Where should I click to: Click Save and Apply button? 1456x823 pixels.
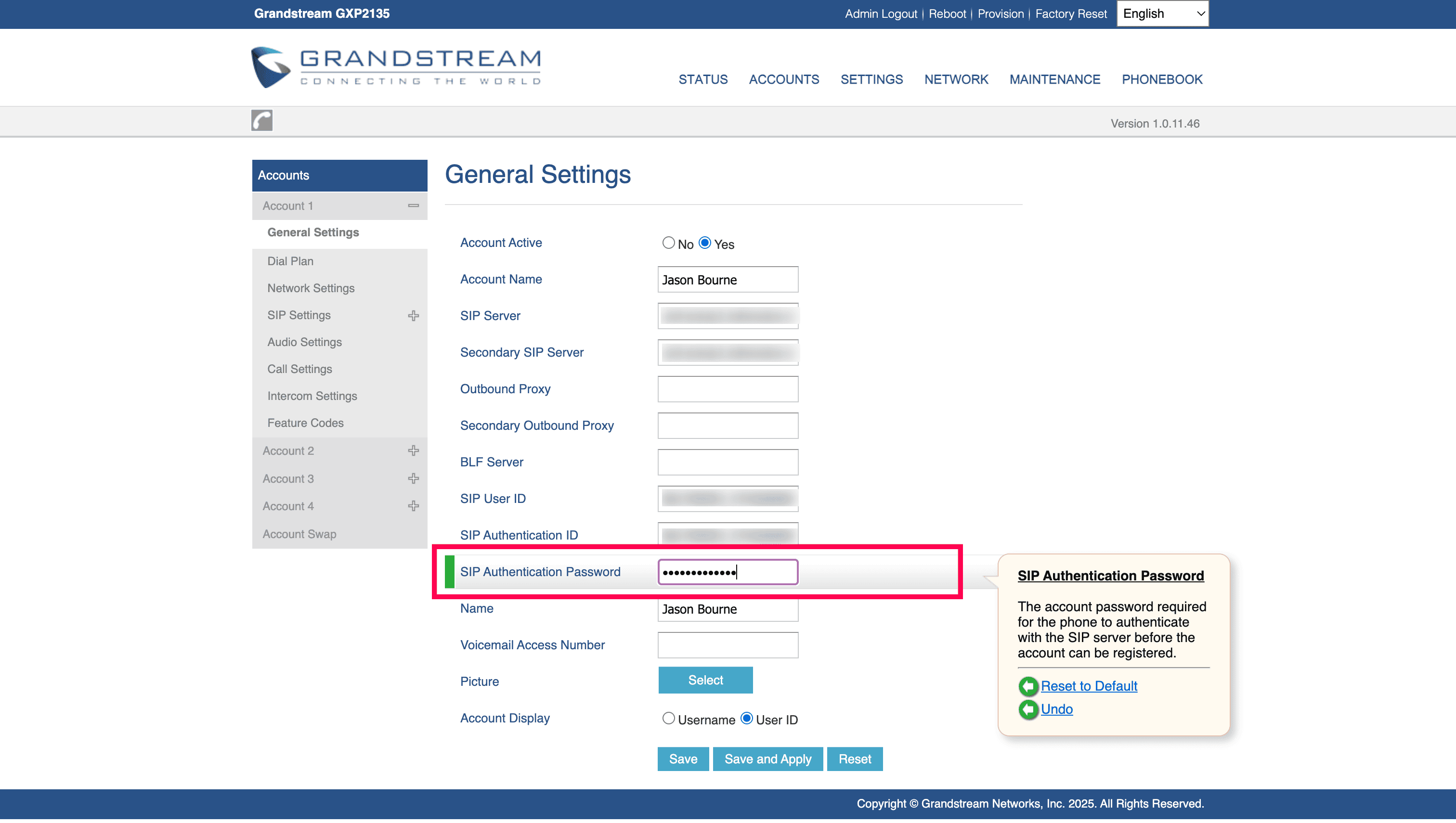[767, 759]
